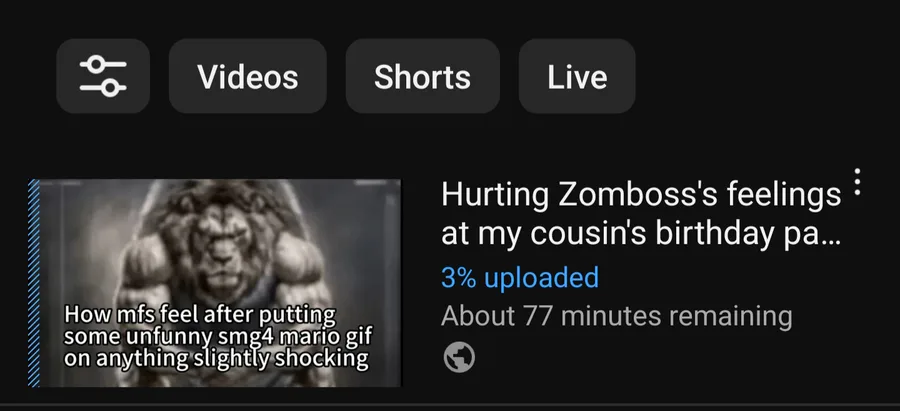Click the birthday pa… truncated title line
This screenshot has height=411, width=900.
[641, 232]
